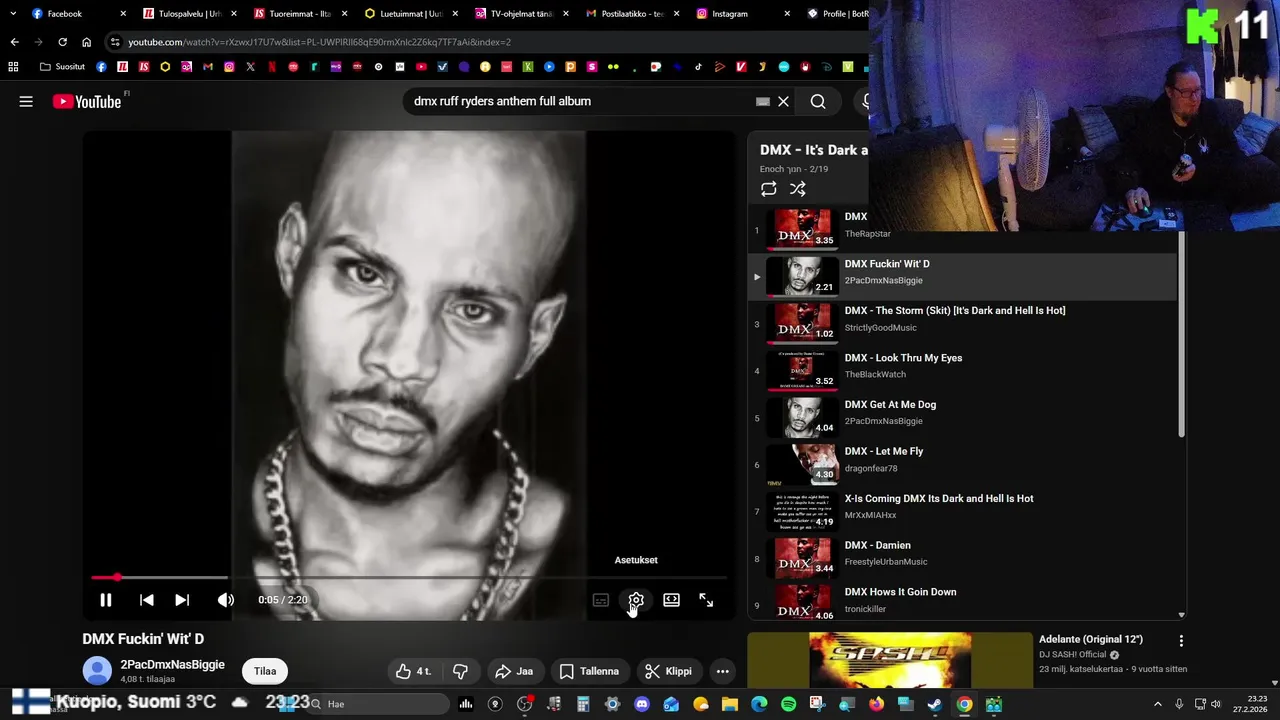
Task: Save video with Tallenna button
Action: [x=589, y=671]
